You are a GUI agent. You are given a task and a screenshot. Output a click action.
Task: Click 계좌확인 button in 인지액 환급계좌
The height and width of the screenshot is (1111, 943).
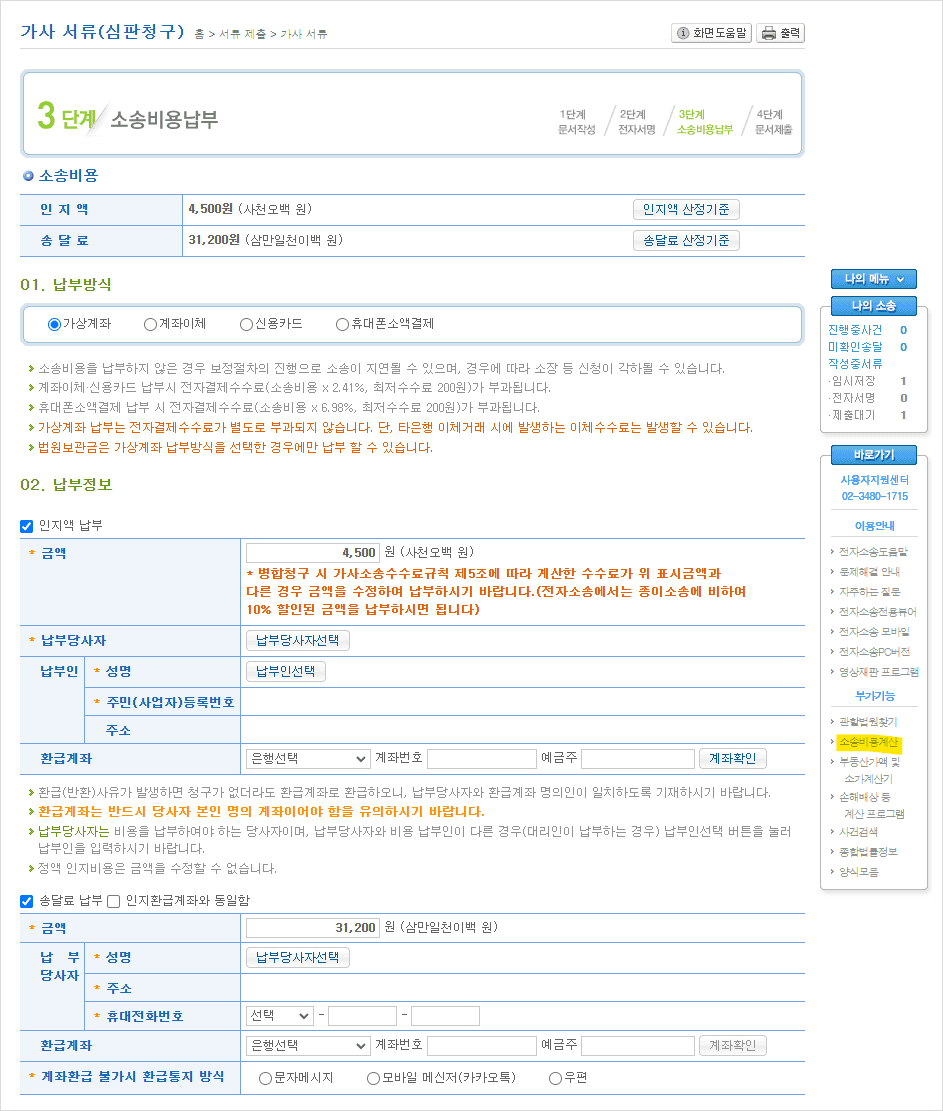[733, 759]
